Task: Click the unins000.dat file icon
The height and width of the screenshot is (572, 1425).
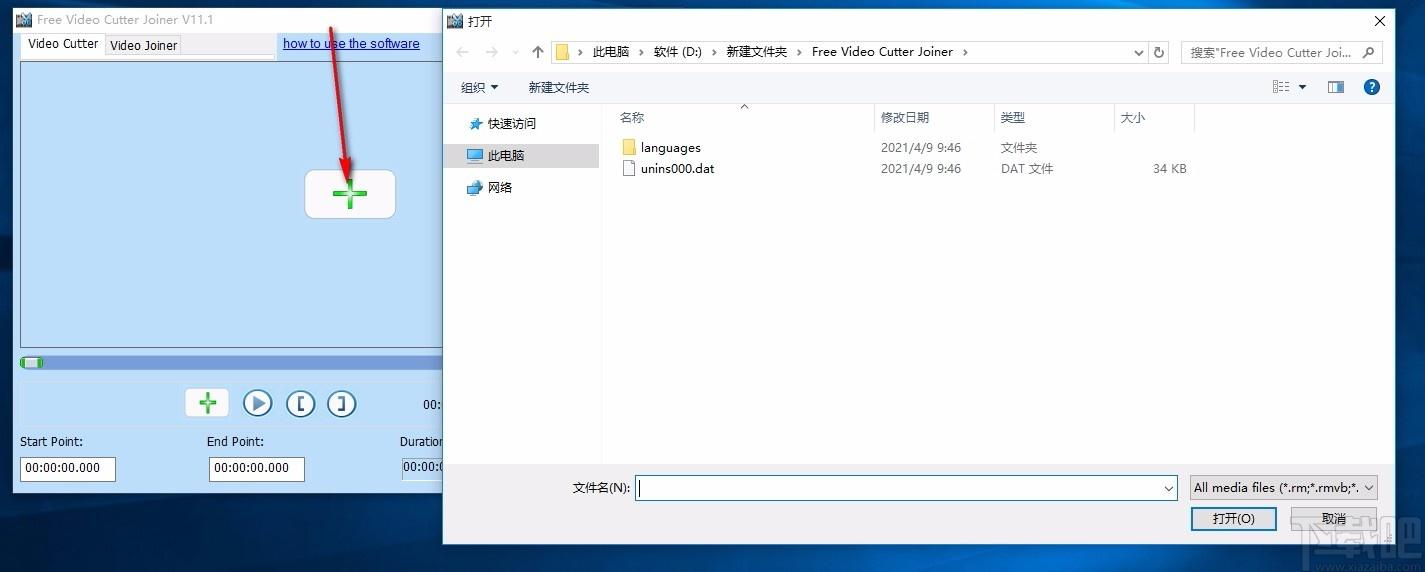Action: [629, 169]
